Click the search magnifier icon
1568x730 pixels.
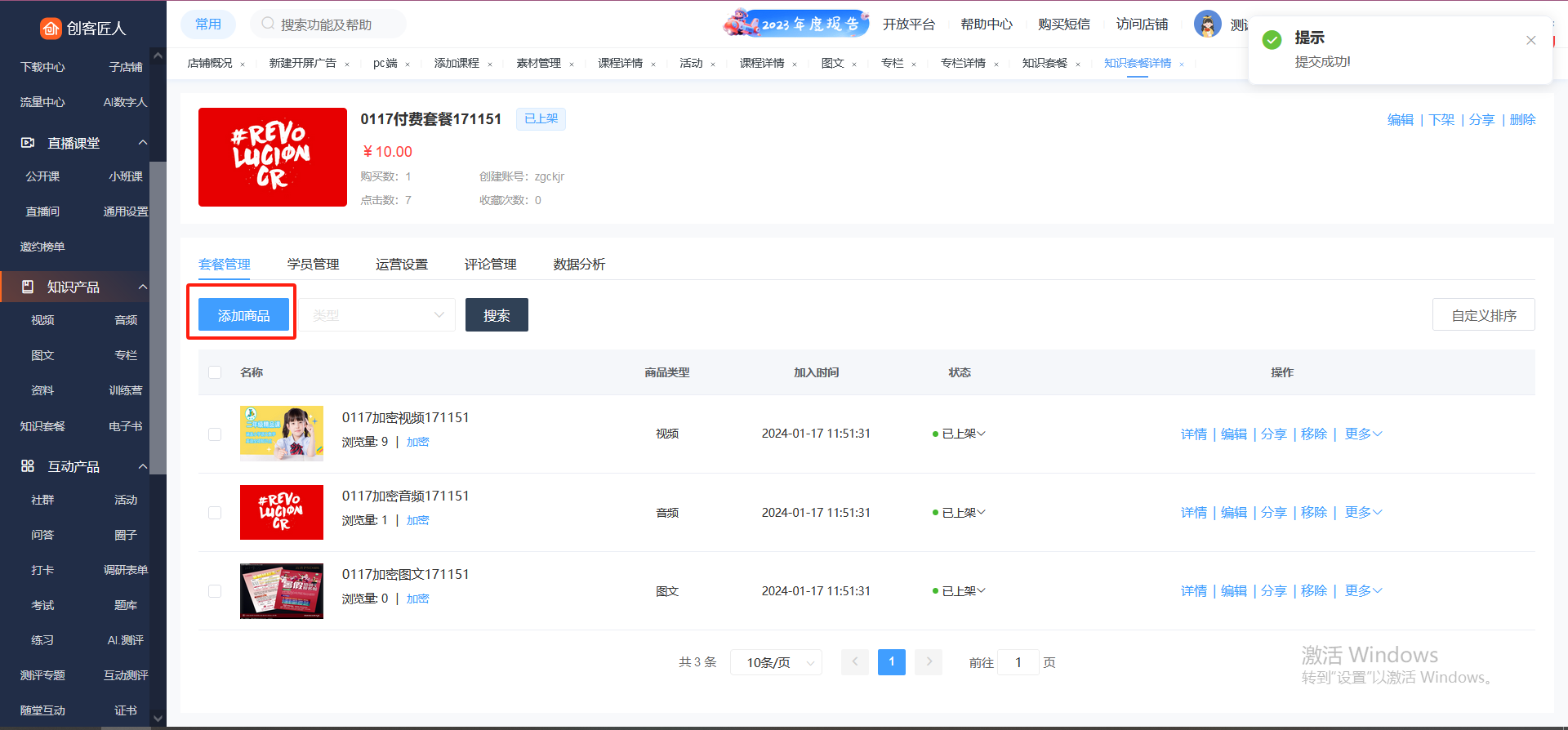[268, 24]
